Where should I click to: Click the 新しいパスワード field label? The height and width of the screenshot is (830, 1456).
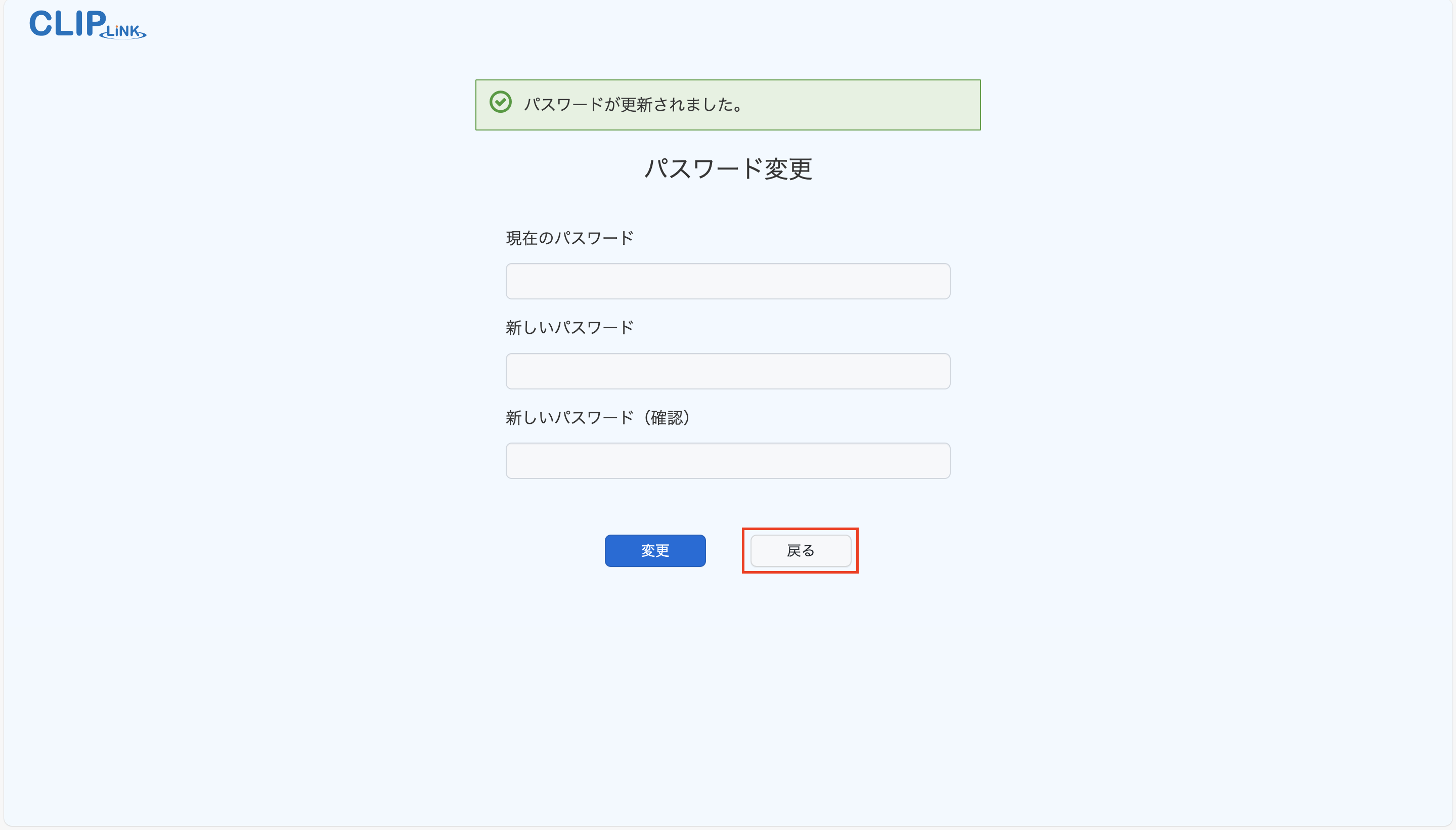click(569, 327)
